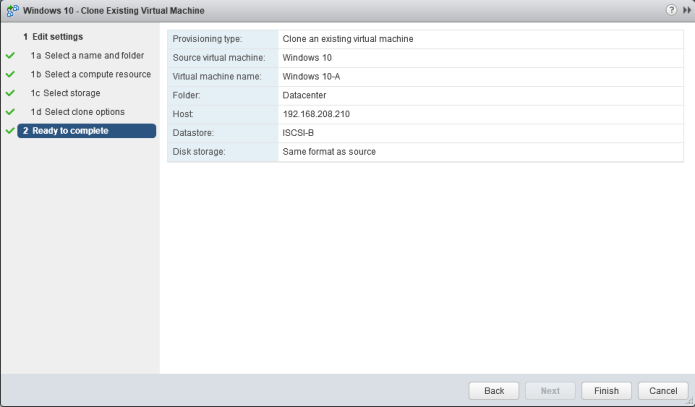The height and width of the screenshot is (407, 695).
Task: Return to step 1d Select clone options
Action: coord(77,112)
